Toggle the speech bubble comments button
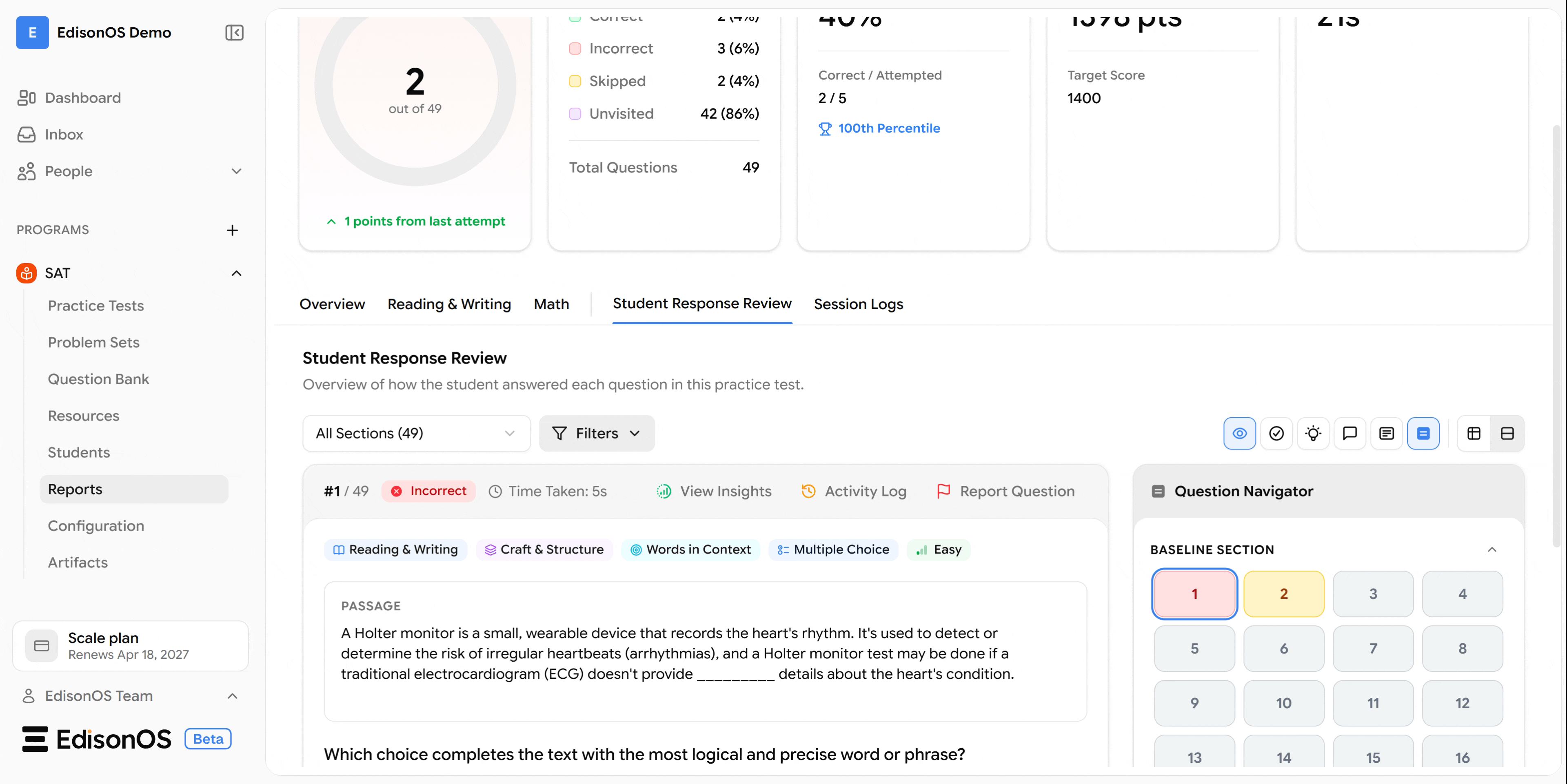Image resolution: width=1567 pixels, height=784 pixels. pyautogui.click(x=1349, y=433)
